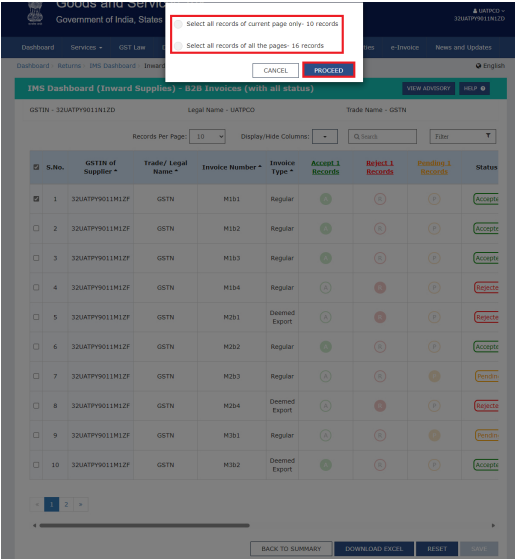The height and width of the screenshot is (559, 515).
Task: Open the Dashboard menu in navigation bar
Action: click(38, 47)
